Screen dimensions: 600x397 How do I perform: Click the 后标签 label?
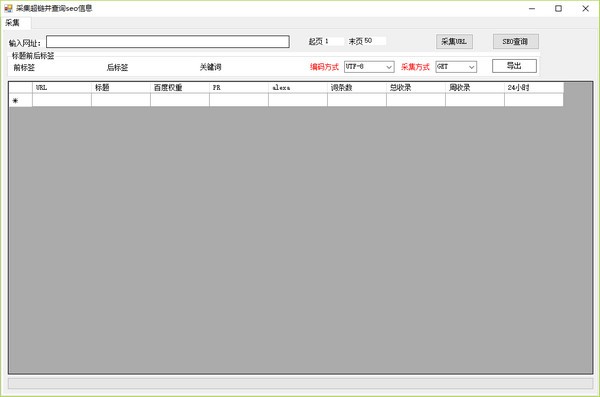click(x=117, y=68)
